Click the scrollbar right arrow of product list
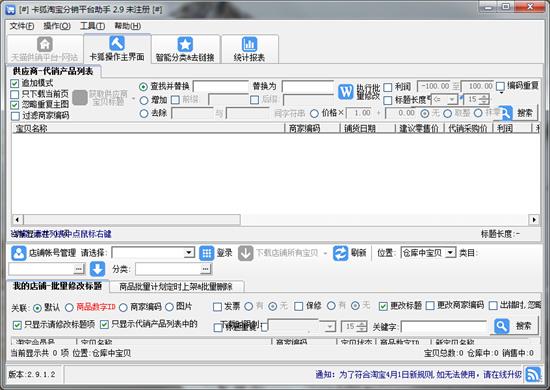The height and width of the screenshot is (390, 550). [534, 220]
